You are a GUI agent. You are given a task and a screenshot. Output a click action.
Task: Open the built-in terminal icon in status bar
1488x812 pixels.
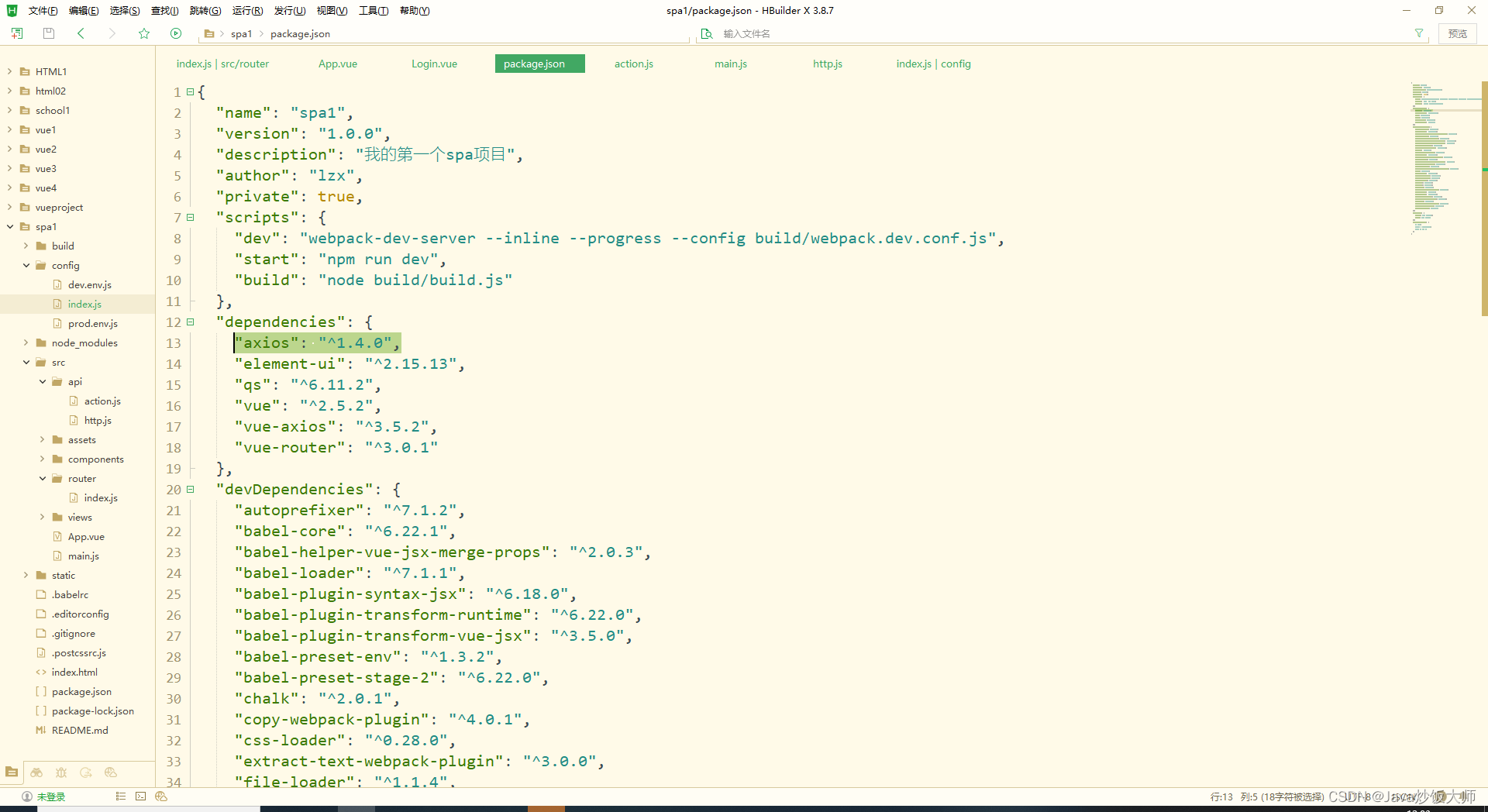click(x=140, y=797)
